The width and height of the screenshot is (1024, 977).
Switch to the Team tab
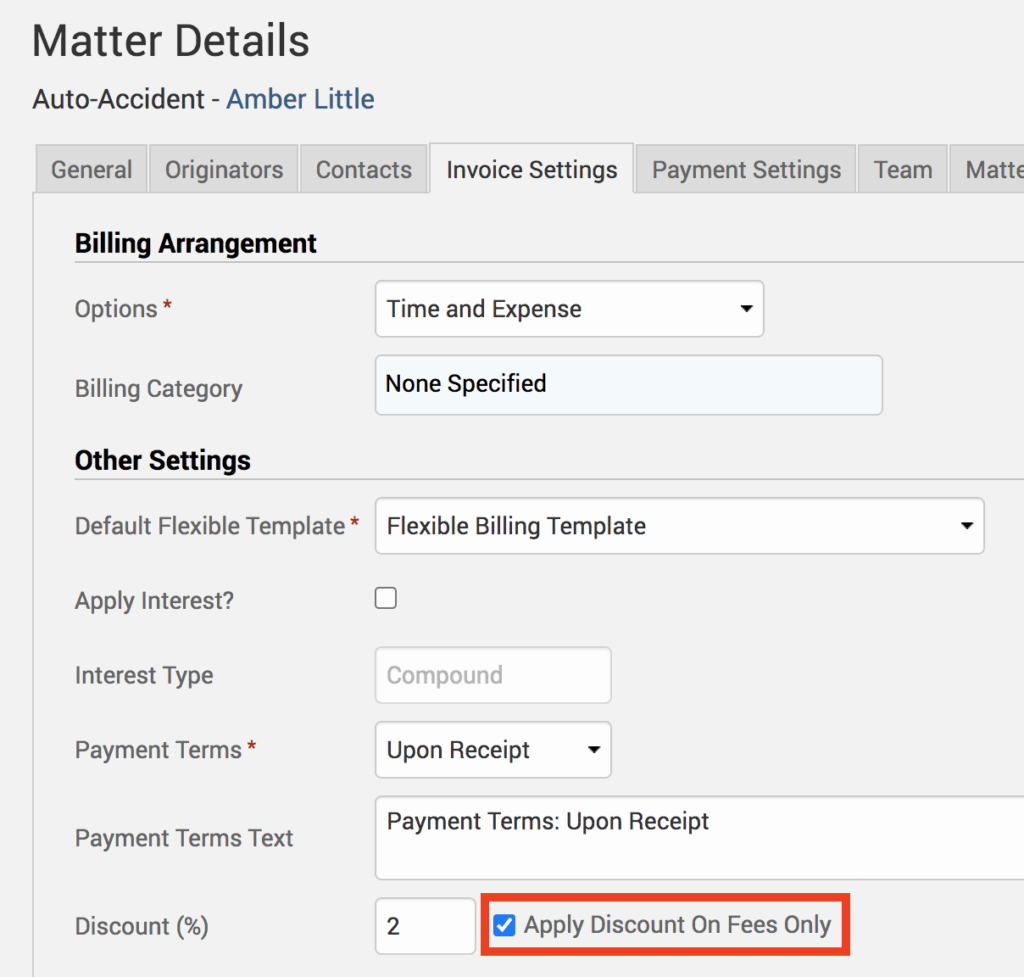click(902, 170)
